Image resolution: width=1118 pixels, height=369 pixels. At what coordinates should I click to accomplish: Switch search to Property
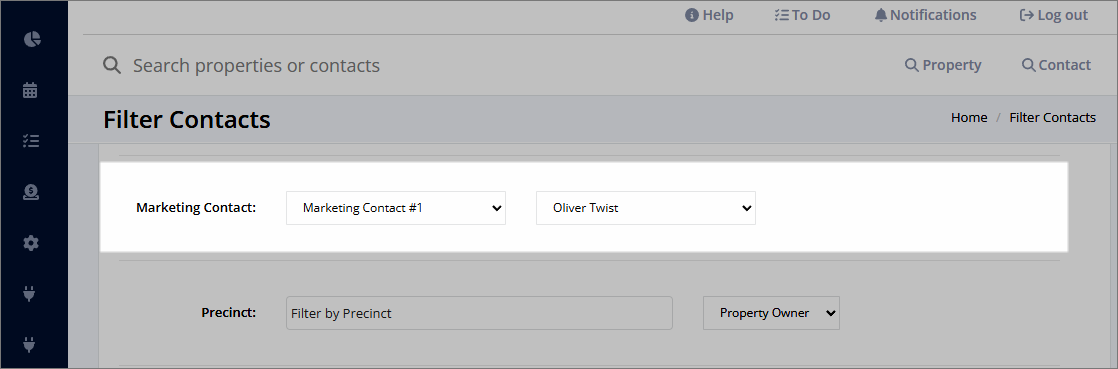pyautogui.click(x=943, y=65)
